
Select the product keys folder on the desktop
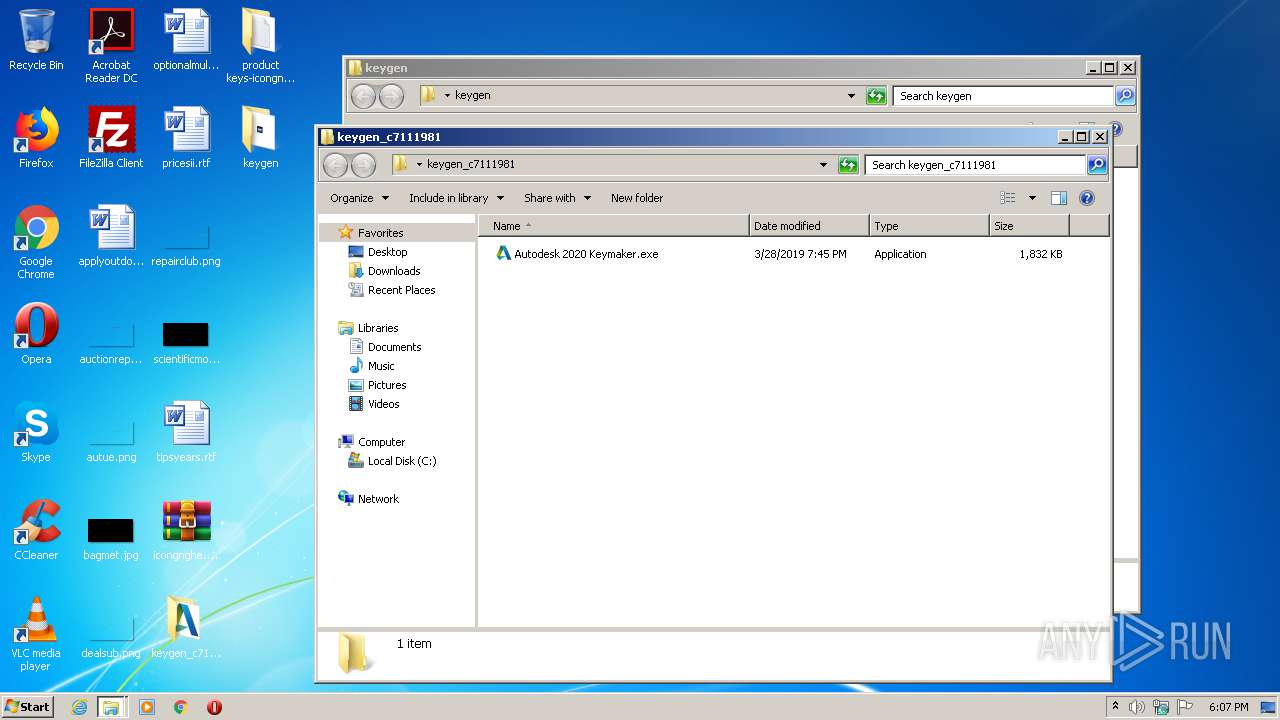260,46
